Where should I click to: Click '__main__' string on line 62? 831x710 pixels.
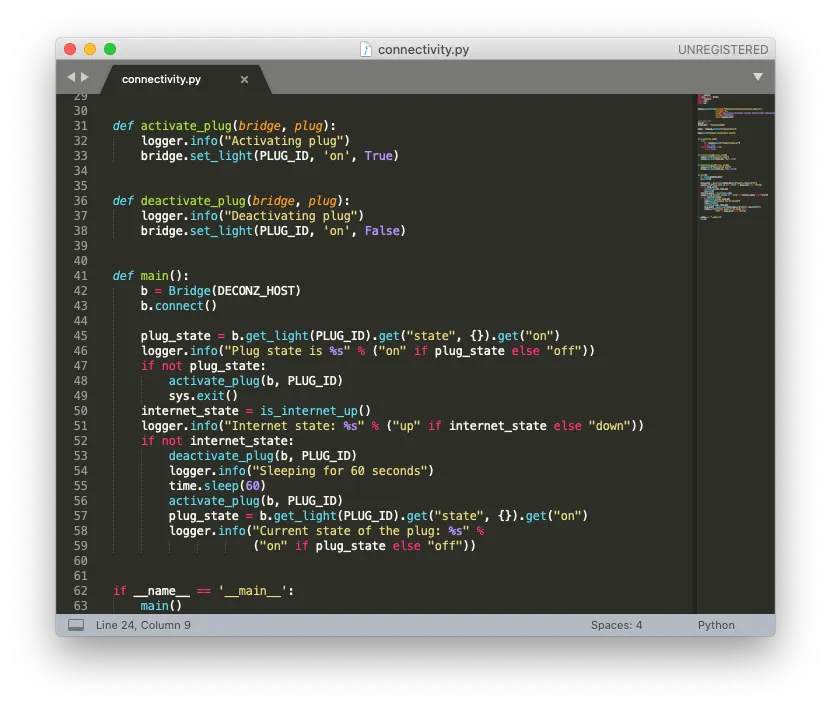252,591
